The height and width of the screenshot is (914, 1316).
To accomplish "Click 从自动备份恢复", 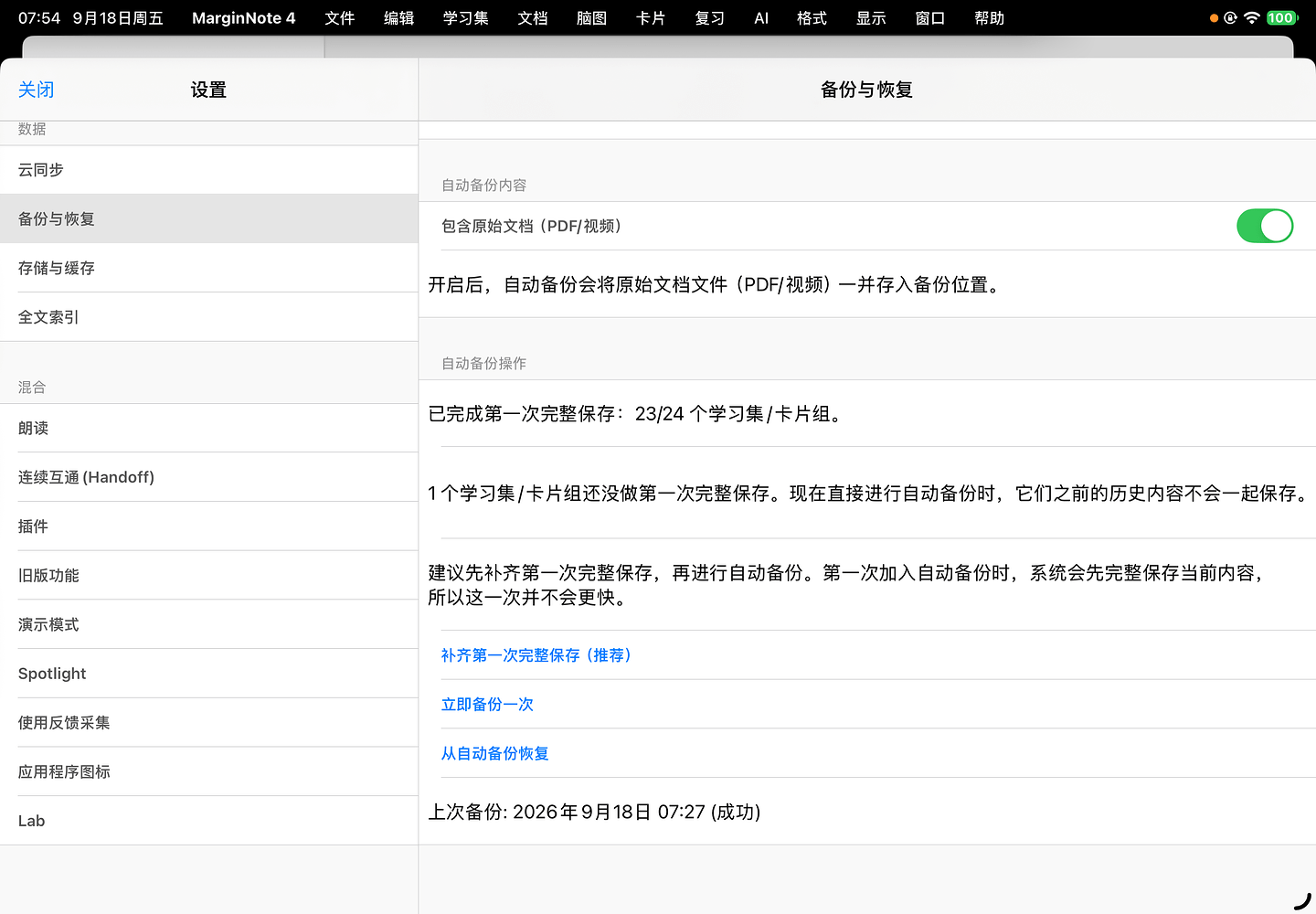I will (x=494, y=754).
